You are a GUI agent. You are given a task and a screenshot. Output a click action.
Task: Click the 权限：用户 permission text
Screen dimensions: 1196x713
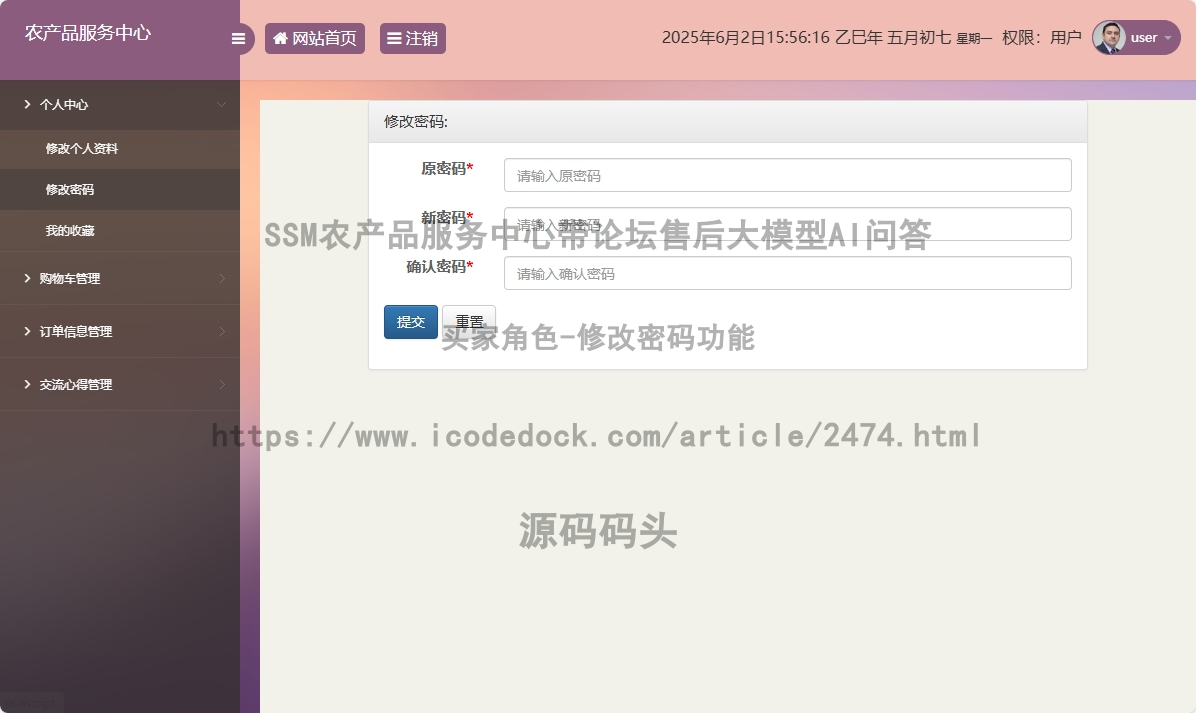coord(1041,37)
